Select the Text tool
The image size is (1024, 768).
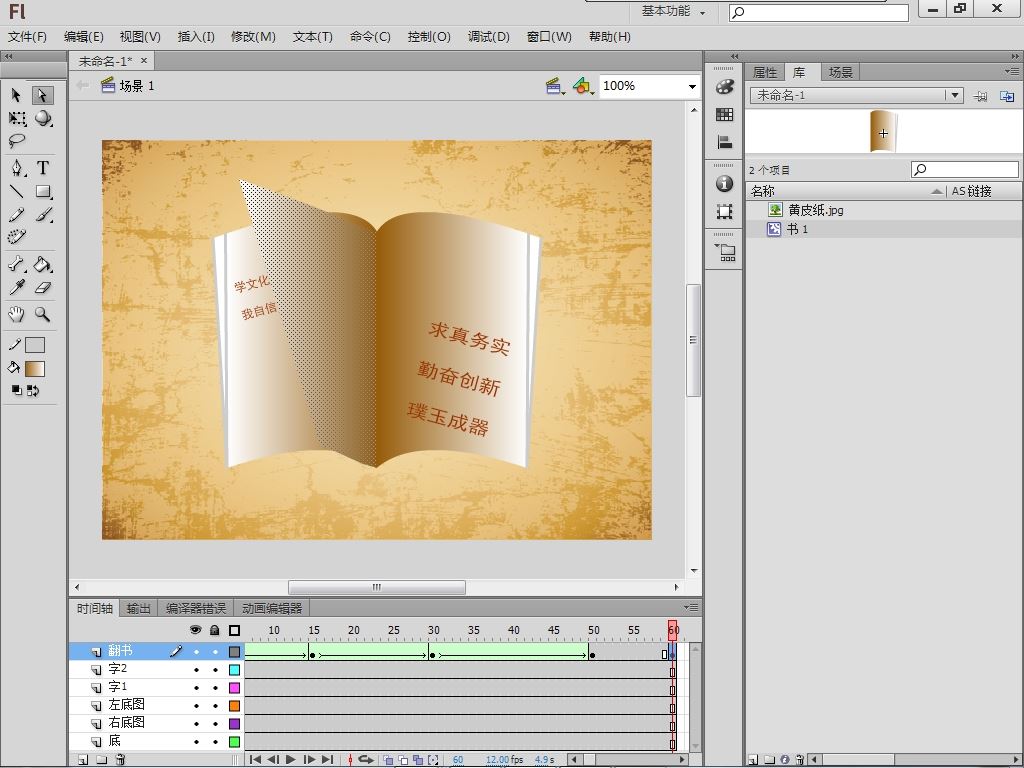click(43, 168)
